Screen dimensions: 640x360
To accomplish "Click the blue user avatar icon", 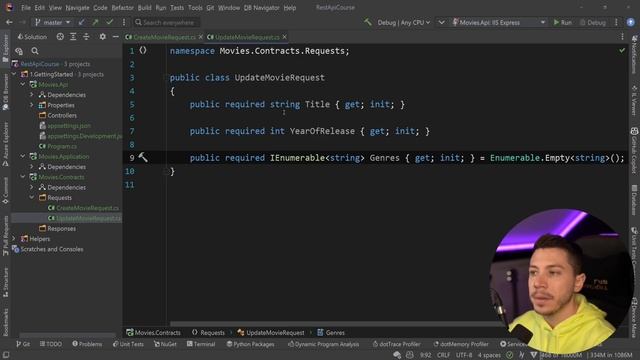I will point(631,22).
